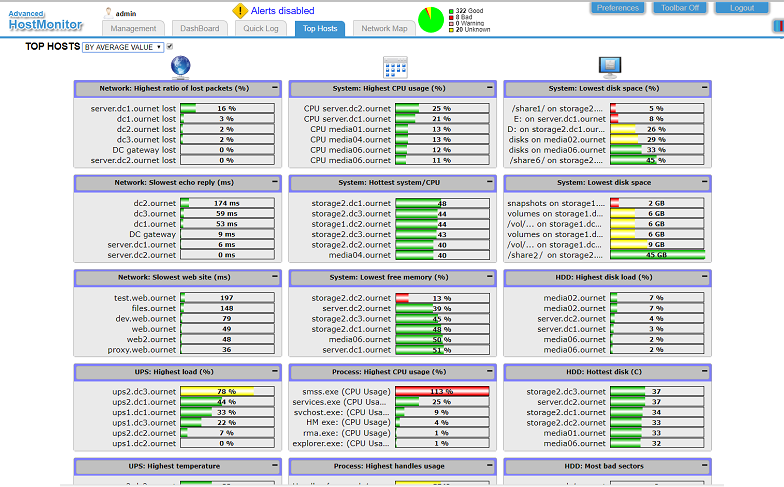Collapse the System: Highest CPU usage panel
The image size is (784, 487).
pyautogui.click(x=490, y=88)
